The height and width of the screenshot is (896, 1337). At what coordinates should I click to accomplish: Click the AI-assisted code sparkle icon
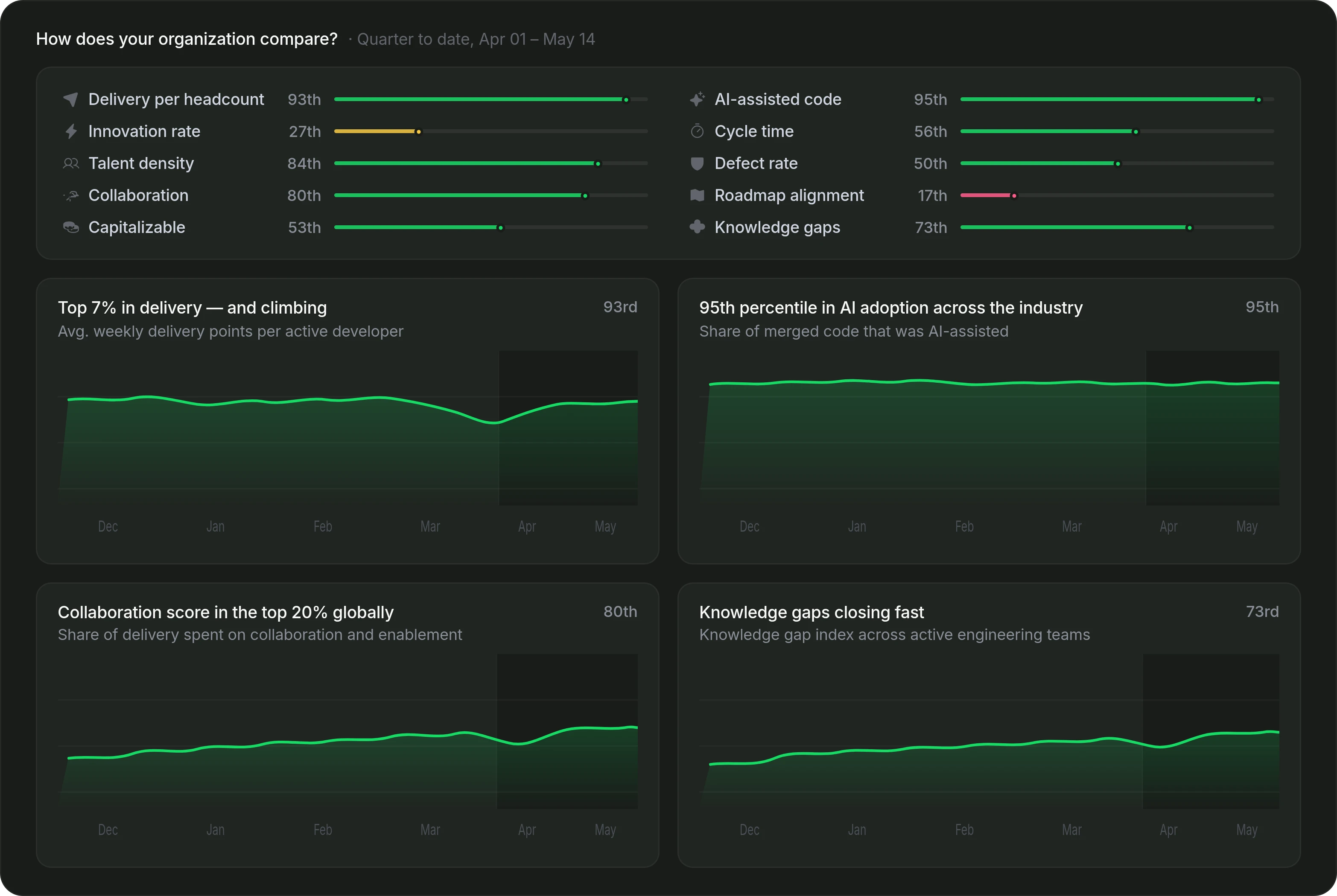698,99
